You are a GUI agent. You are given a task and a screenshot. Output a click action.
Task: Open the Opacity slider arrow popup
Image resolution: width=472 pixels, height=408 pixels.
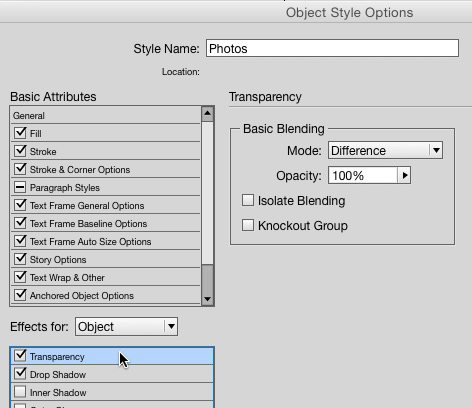tap(404, 175)
